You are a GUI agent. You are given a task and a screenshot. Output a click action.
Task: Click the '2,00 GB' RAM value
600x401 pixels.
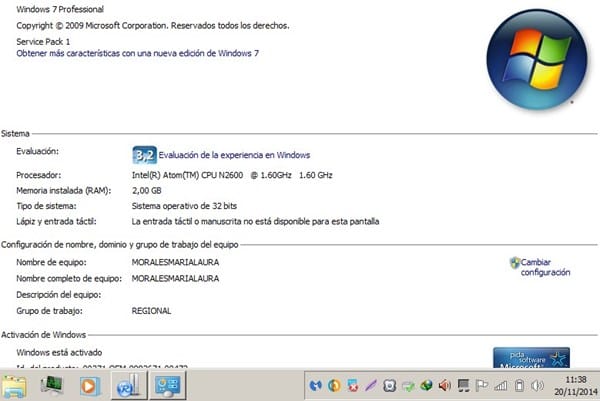click(147, 191)
